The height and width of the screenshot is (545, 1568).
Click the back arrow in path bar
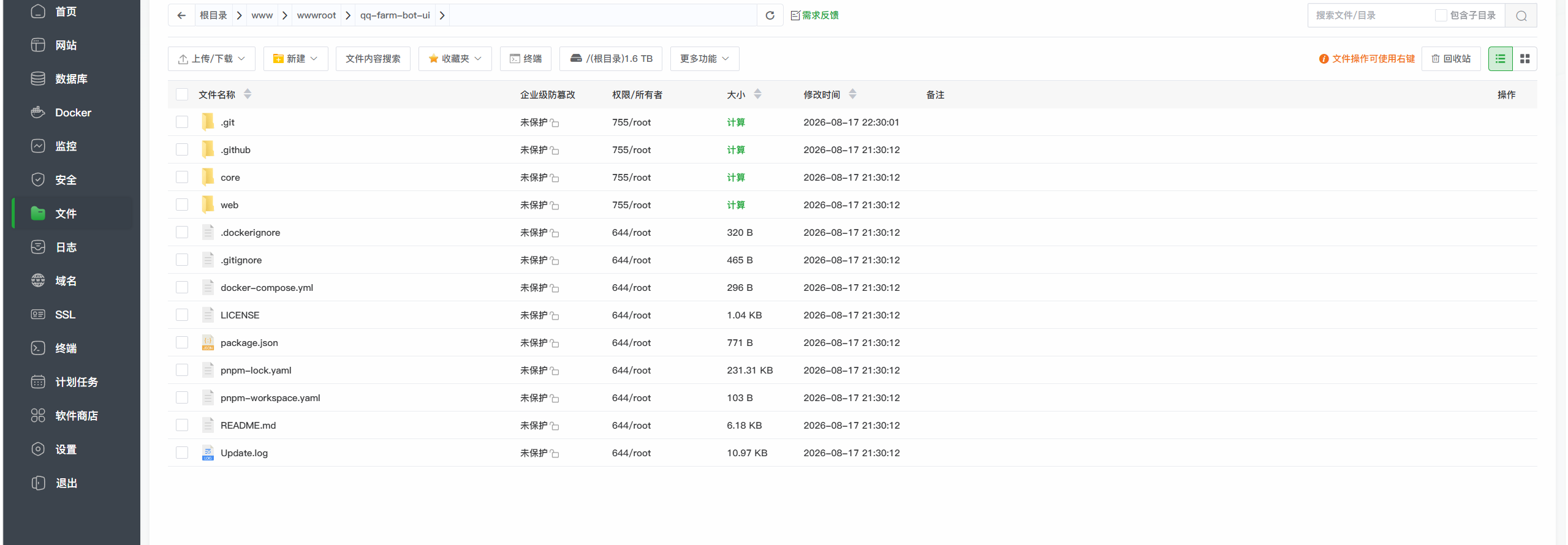181,15
